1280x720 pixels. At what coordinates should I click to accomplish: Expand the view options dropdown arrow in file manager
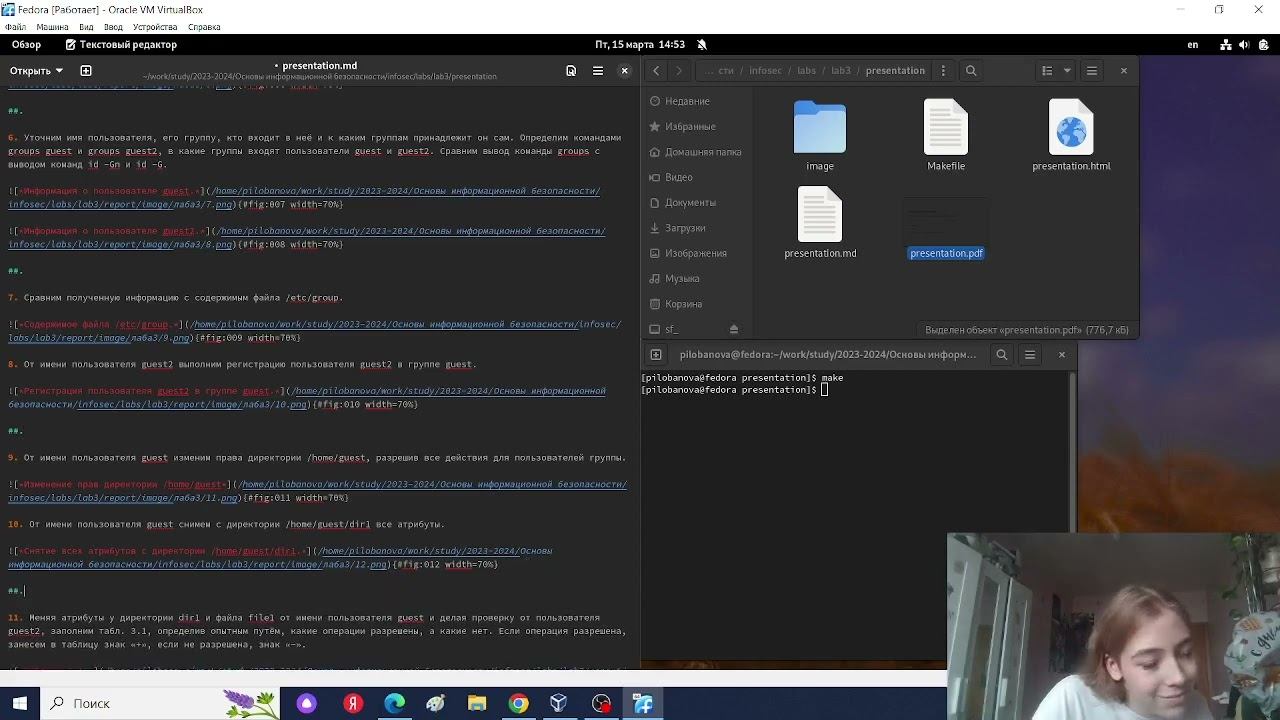click(1067, 71)
